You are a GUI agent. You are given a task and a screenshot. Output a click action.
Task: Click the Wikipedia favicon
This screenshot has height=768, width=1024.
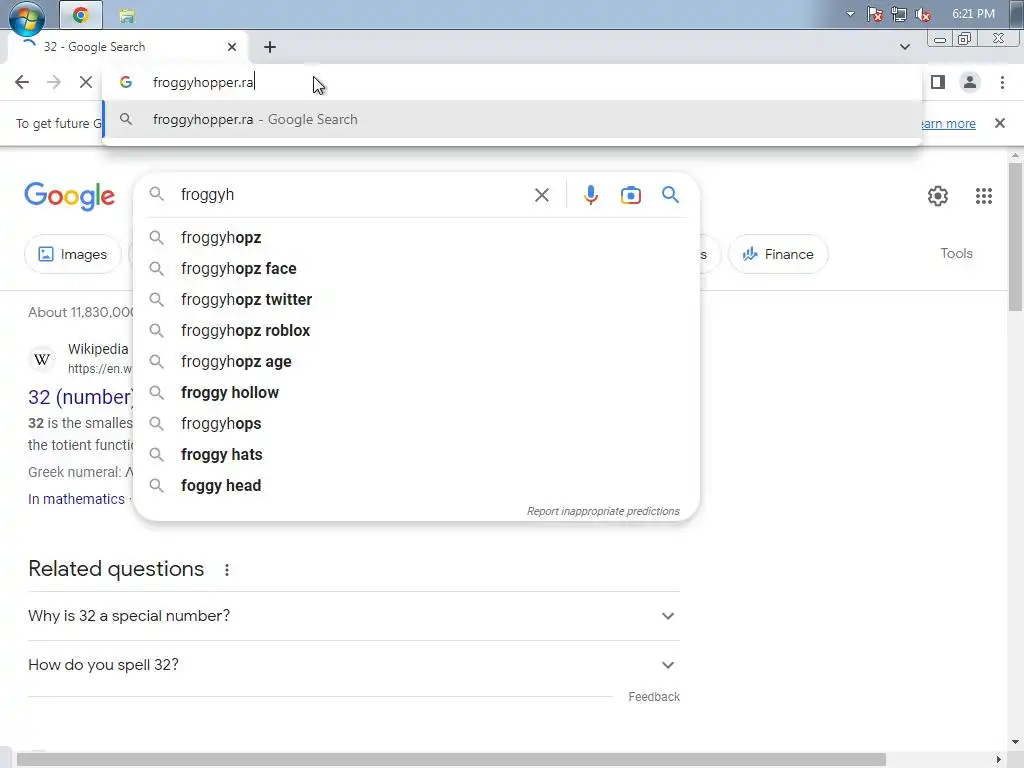click(42, 359)
